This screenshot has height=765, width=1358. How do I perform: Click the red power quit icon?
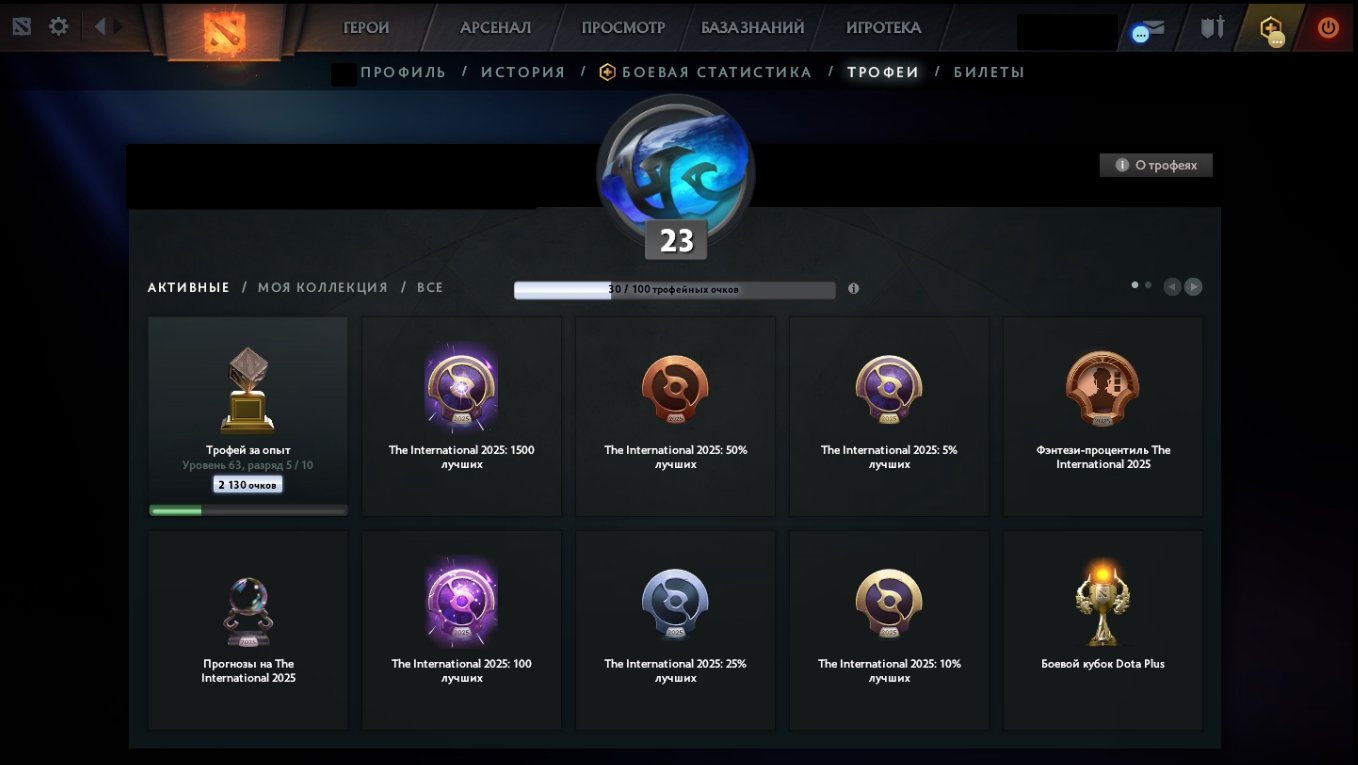(1328, 28)
